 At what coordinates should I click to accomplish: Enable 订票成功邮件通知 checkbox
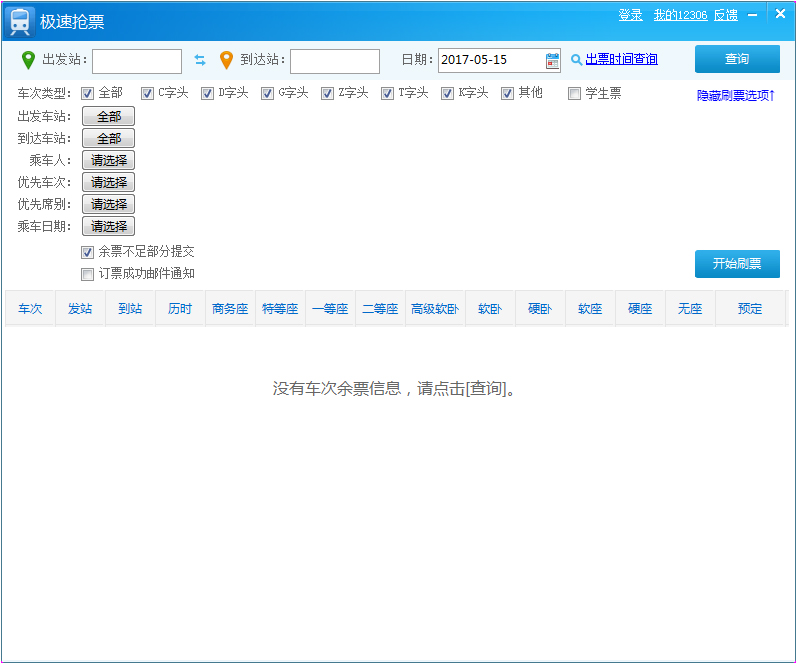click(88, 275)
